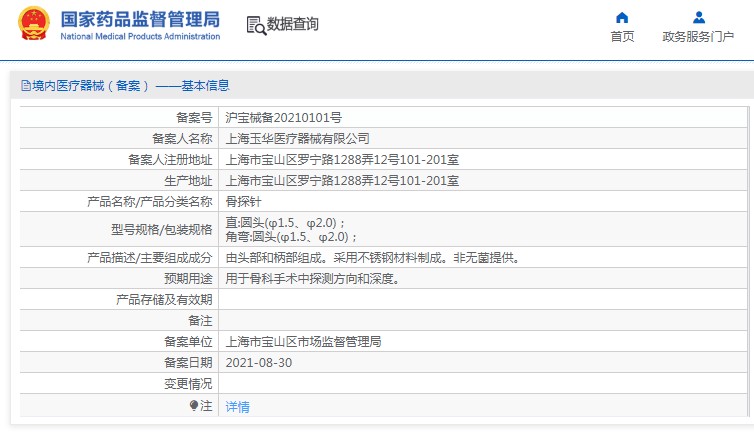The width and height of the screenshot is (754, 433).
Task: Click 角弯:圆头(φ1.5、φ2.0) spec line
Action: coord(291,237)
